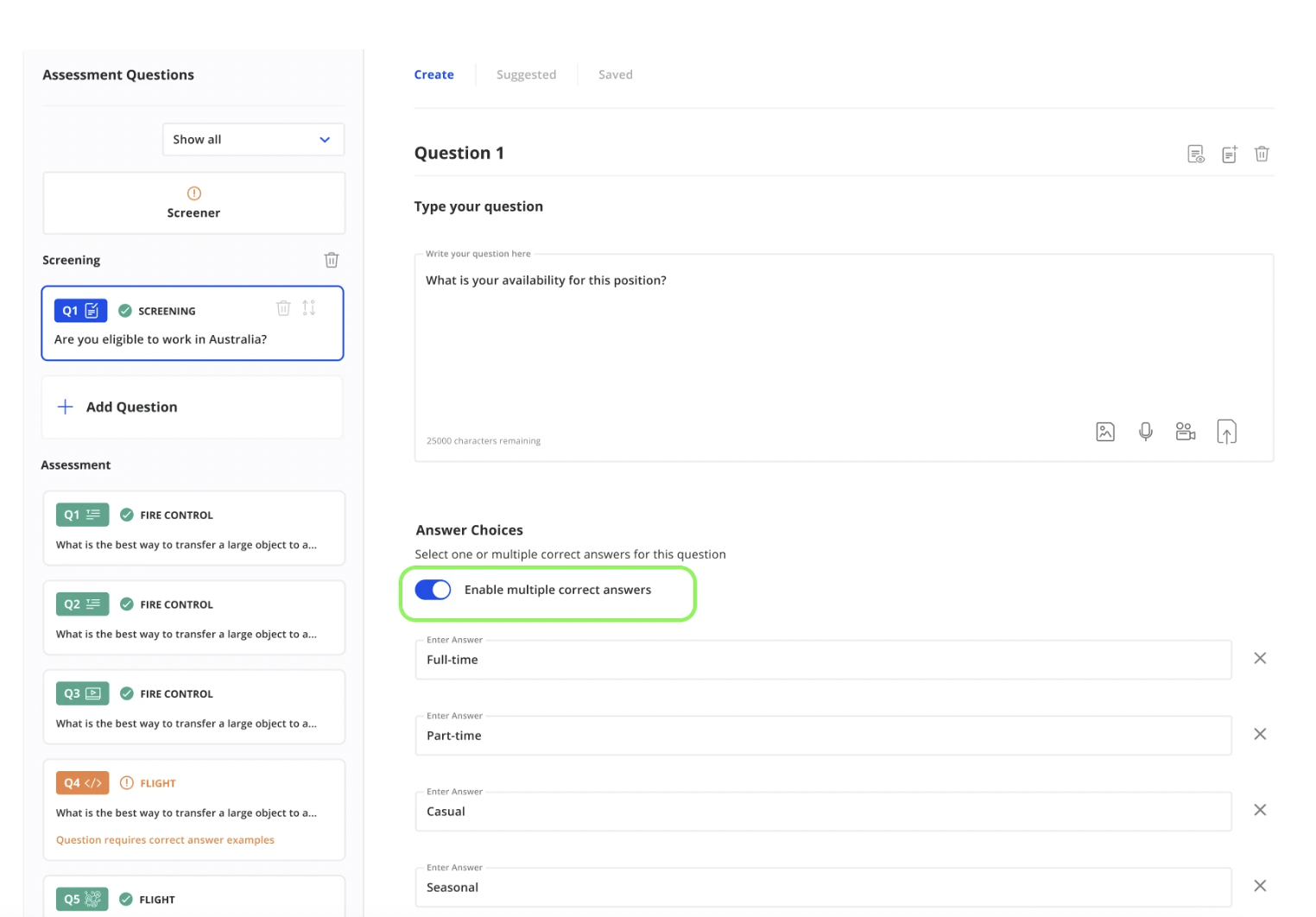This screenshot has width=1316, height=917.
Task: Click green checkmark on assessment Q3 card
Action: pyautogui.click(x=127, y=693)
